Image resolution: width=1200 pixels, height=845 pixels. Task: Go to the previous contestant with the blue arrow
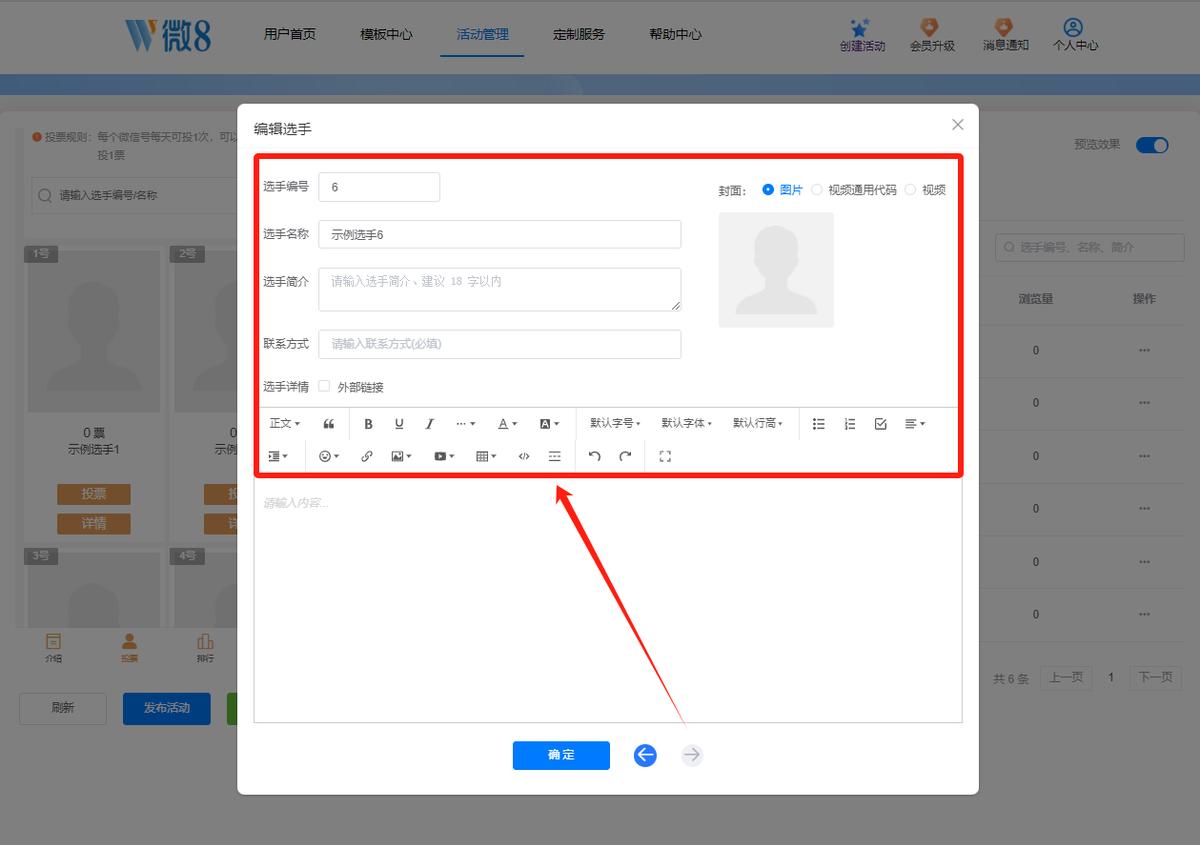tap(645, 755)
